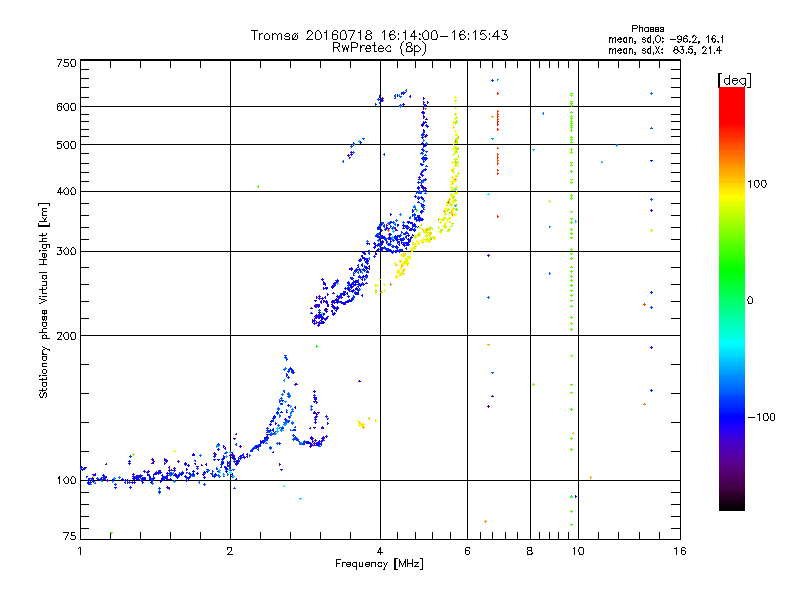Click the x-axis tick label '8'

pyautogui.click(x=530, y=551)
